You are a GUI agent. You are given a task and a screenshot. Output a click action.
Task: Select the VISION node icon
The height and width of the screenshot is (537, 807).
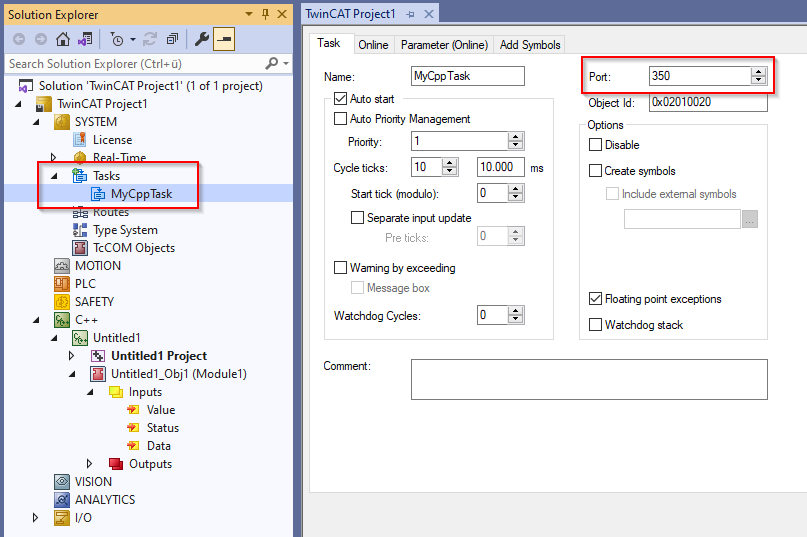pyautogui.click(x=62, y=481)
